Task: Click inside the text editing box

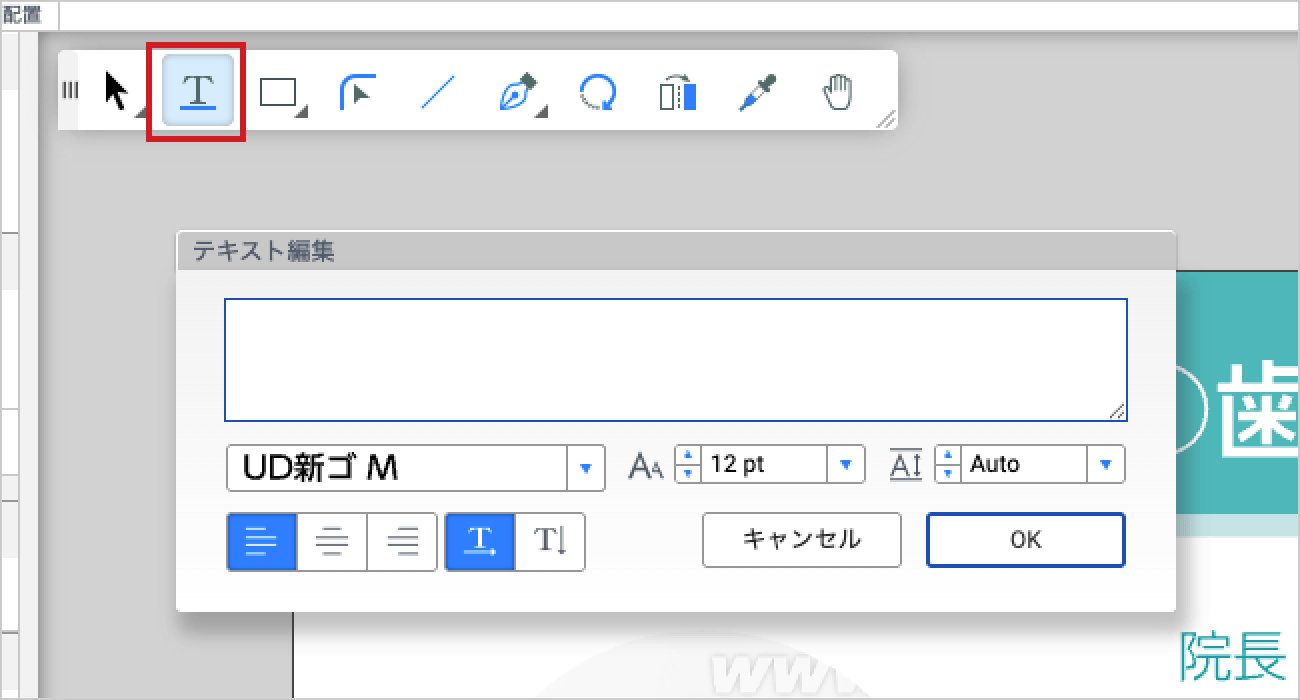Action: (676, 360)
